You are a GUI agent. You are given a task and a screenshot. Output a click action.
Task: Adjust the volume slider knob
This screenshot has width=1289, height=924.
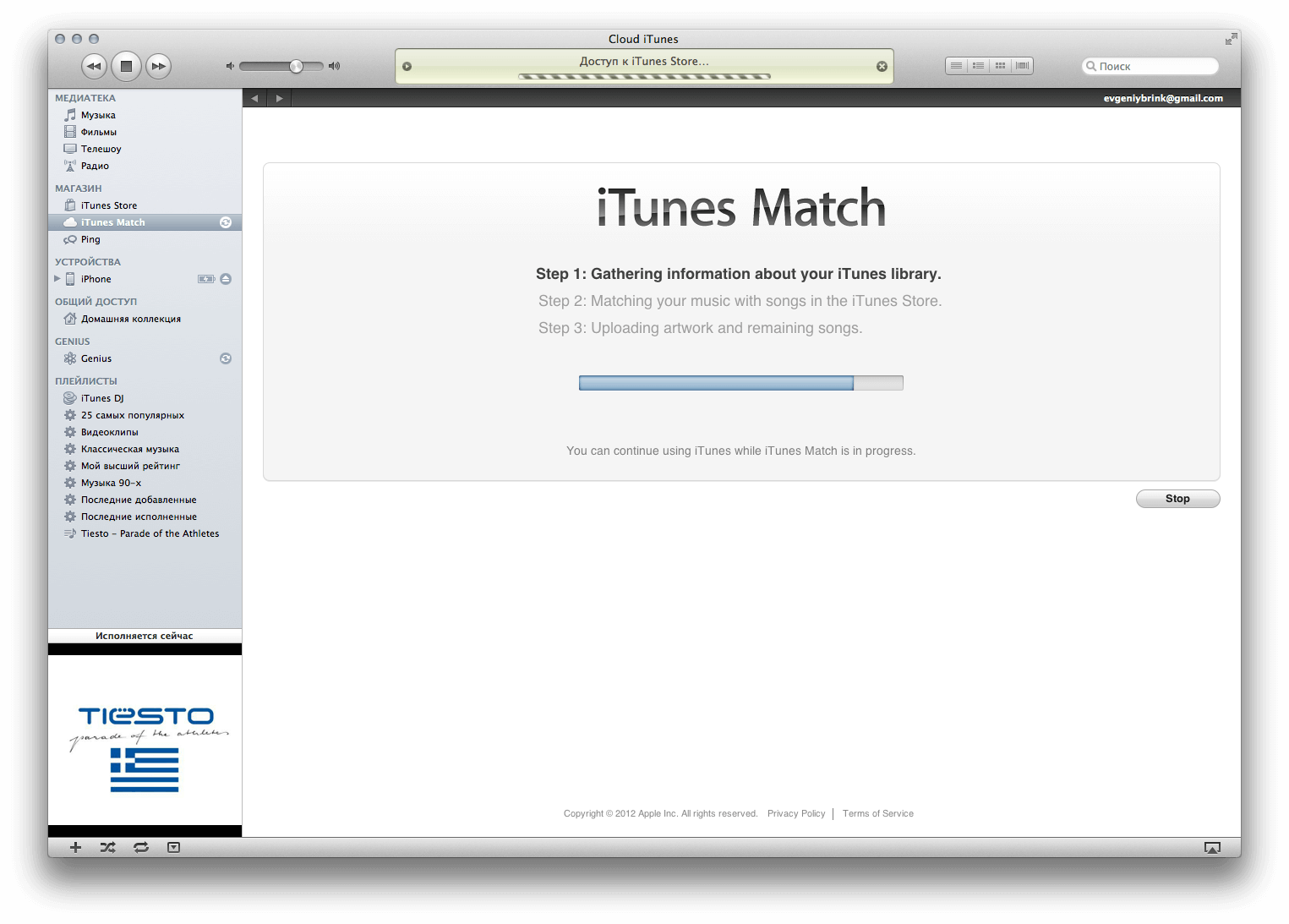(296, 66)
